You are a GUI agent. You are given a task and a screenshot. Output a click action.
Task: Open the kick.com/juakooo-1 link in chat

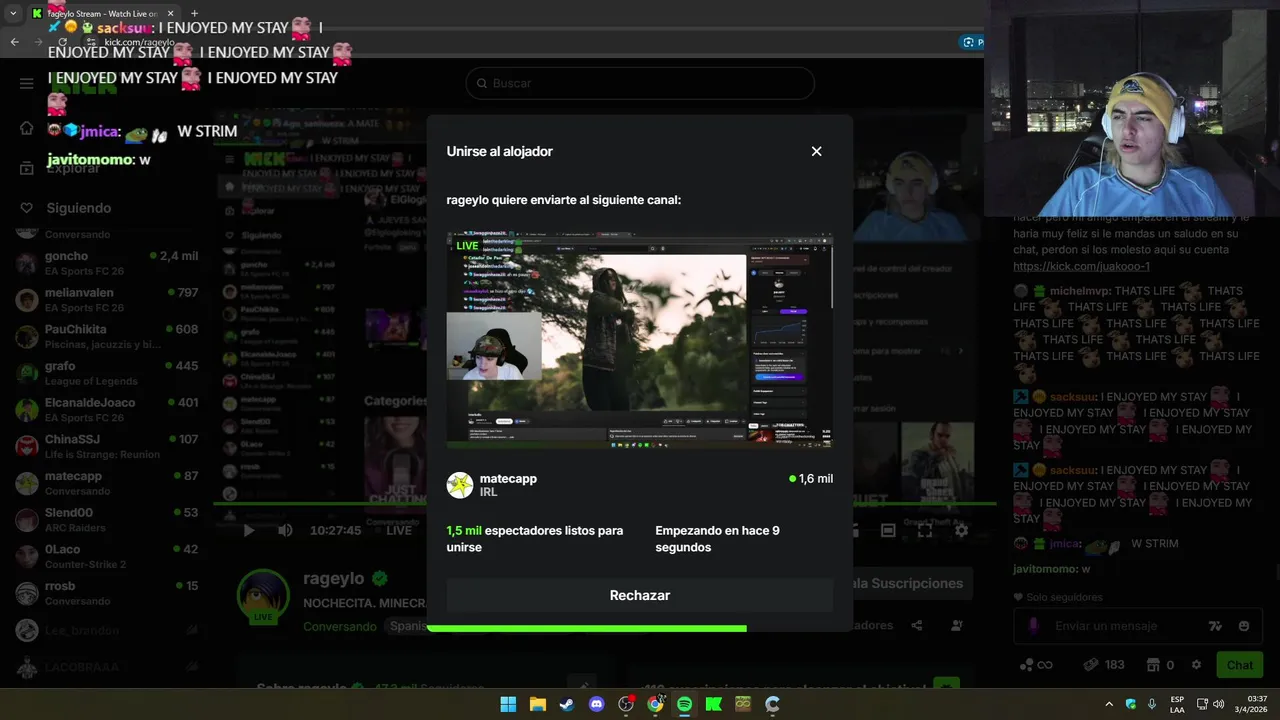(x=1081, y=266)
